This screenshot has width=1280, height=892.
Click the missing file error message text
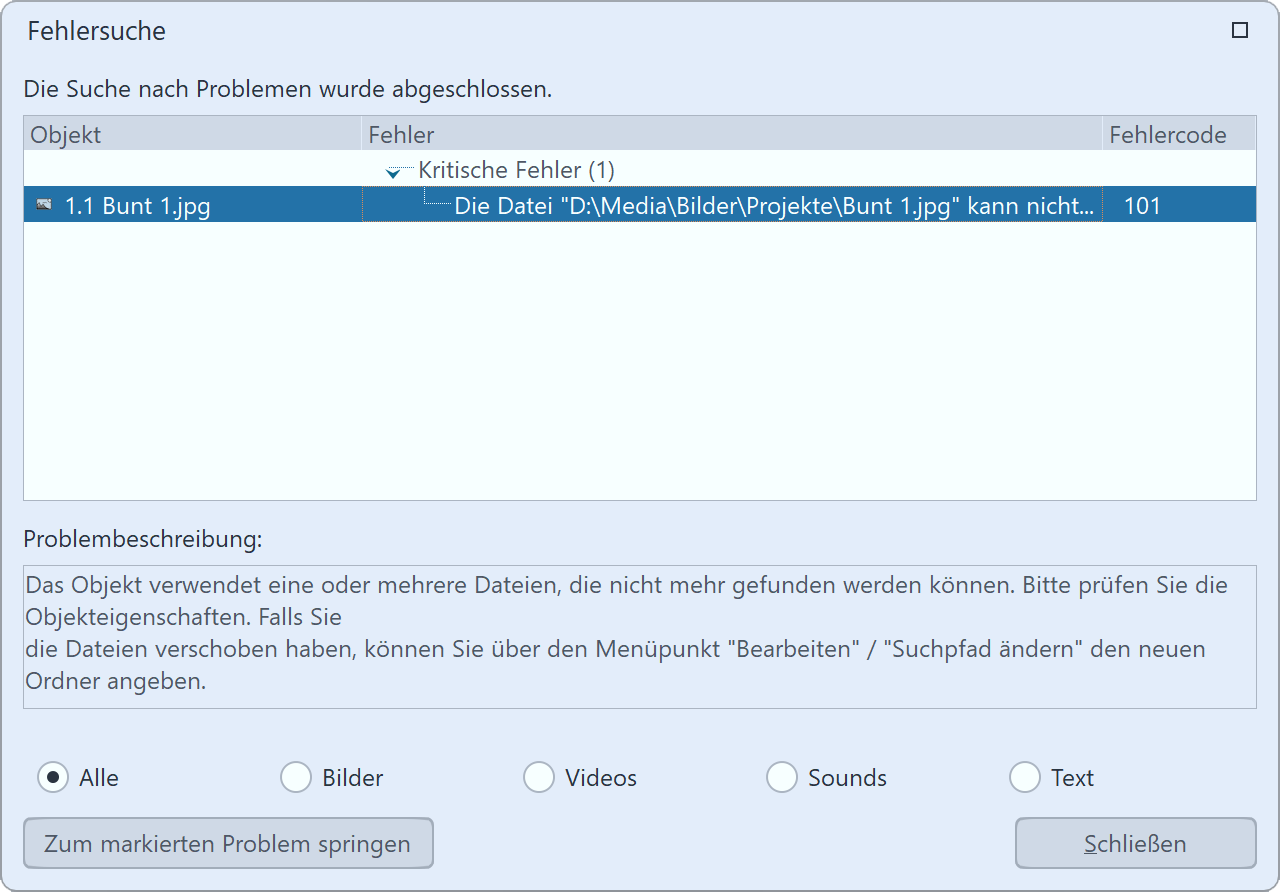[773, 206]
